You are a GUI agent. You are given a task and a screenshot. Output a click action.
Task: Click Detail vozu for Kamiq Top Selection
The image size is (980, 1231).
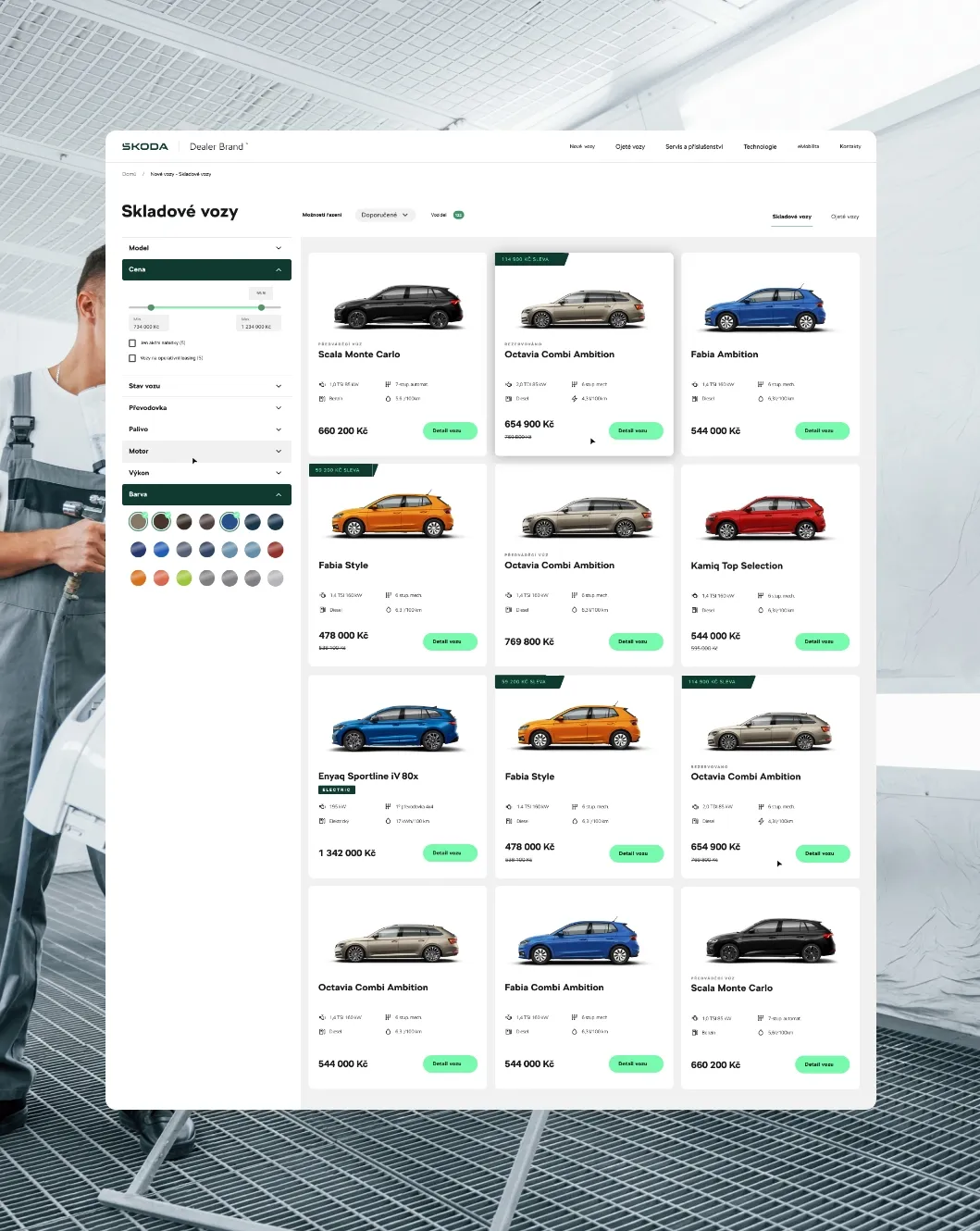point(822,641)
